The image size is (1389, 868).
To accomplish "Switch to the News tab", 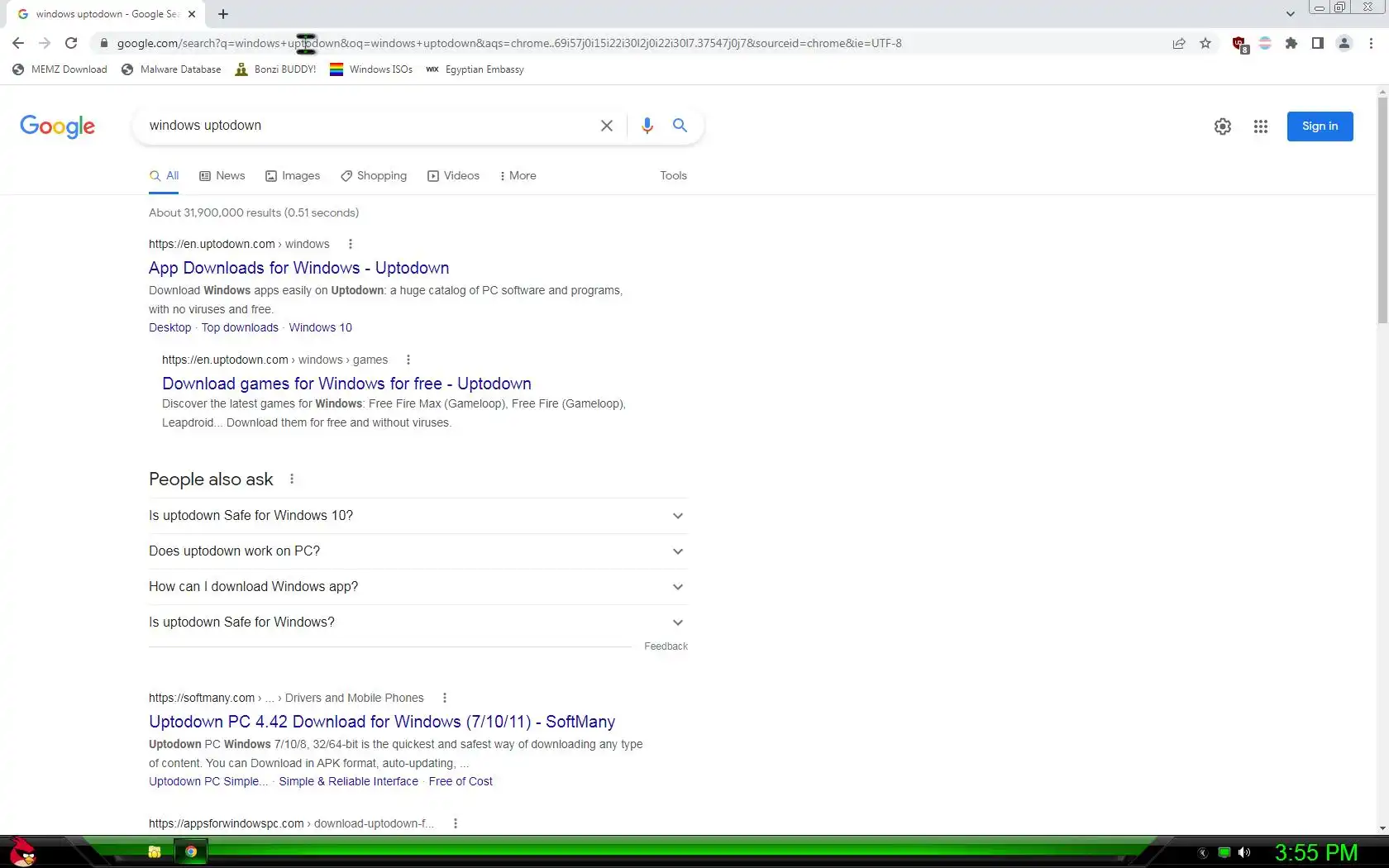I will 222,175.
